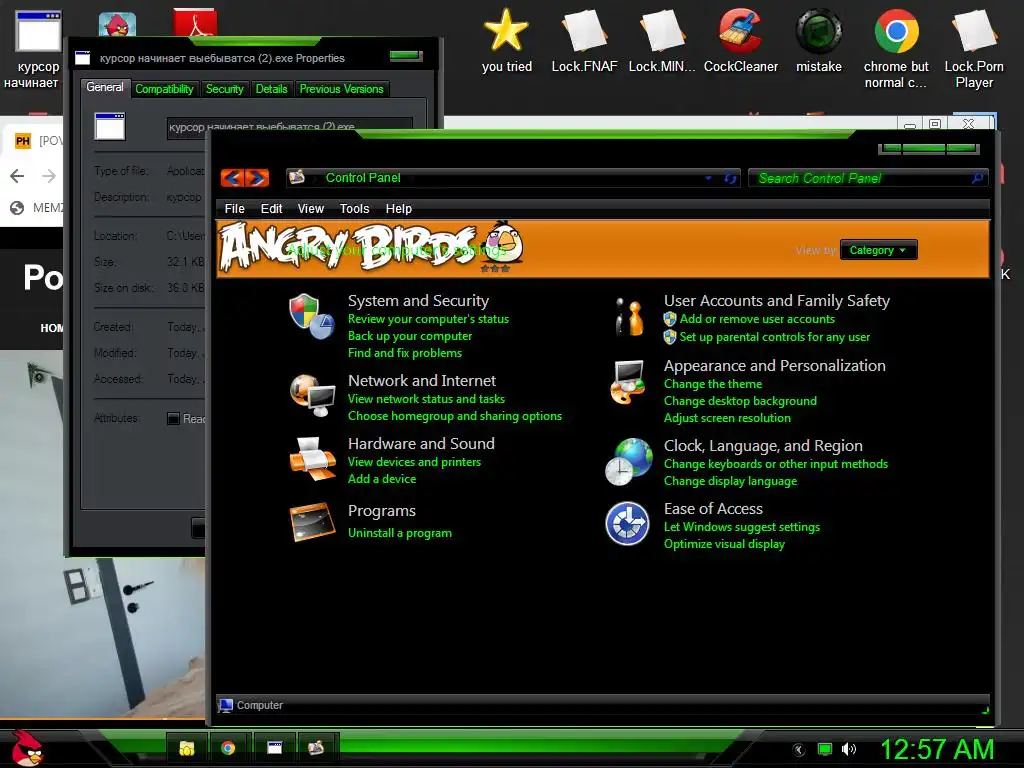Screen dimensions: 1024x768
Task: Select the 'mistake' desktop icon
Action: pyautogui.click(x=818, y=40)
